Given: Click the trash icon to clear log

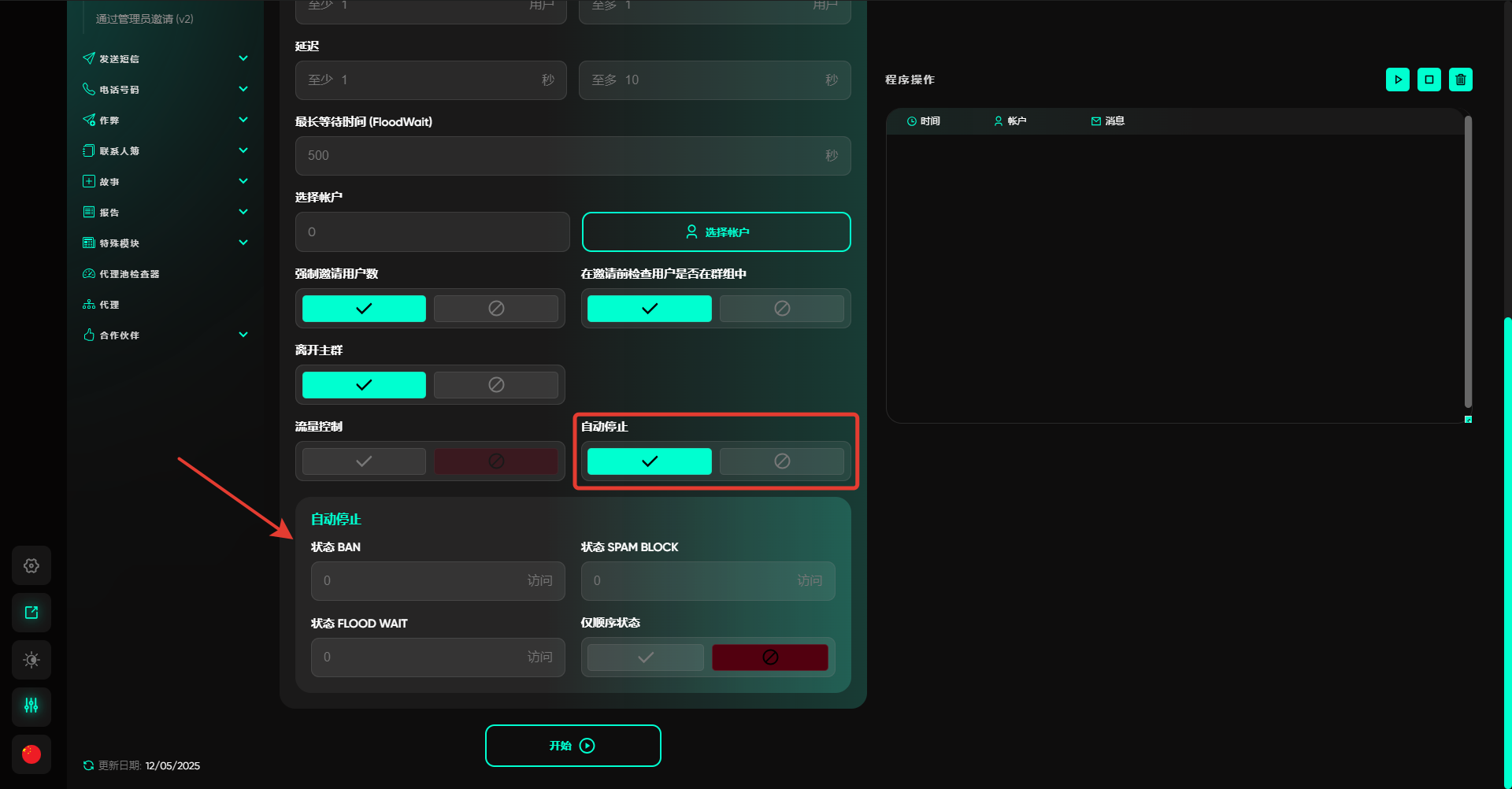Looking at the screenshot, I should pyautogui.click(x=1461, y=80).
